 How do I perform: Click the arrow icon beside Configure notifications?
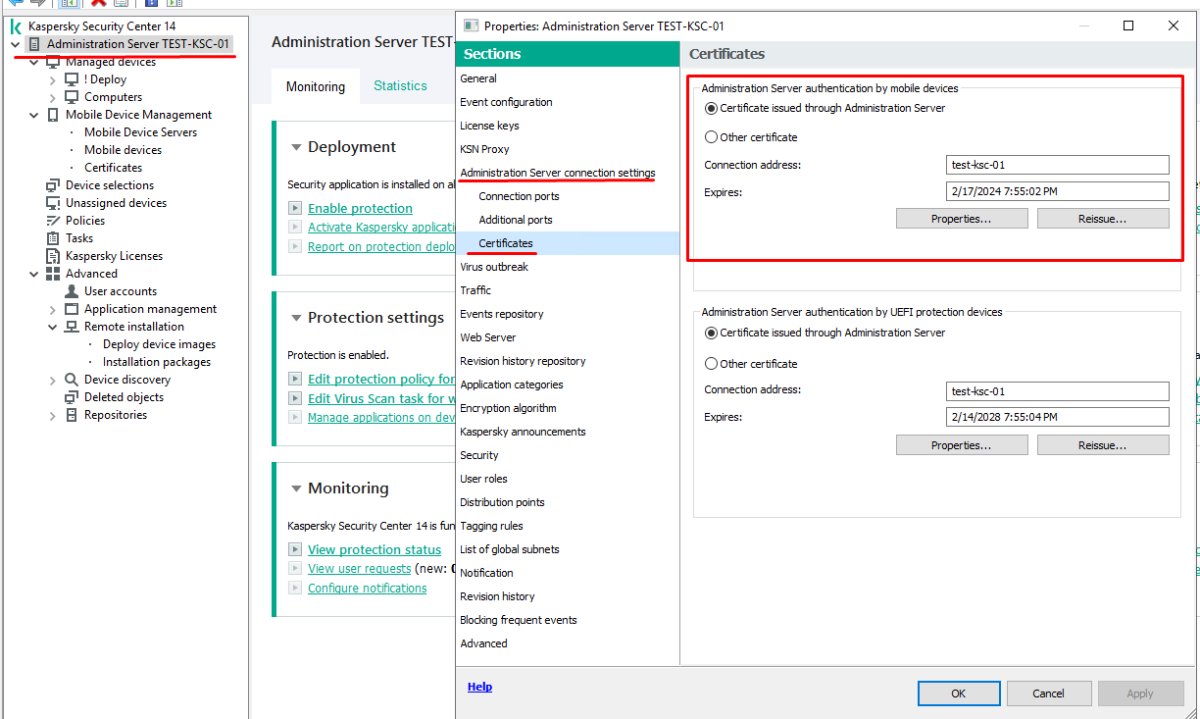(x=294, y=588)
